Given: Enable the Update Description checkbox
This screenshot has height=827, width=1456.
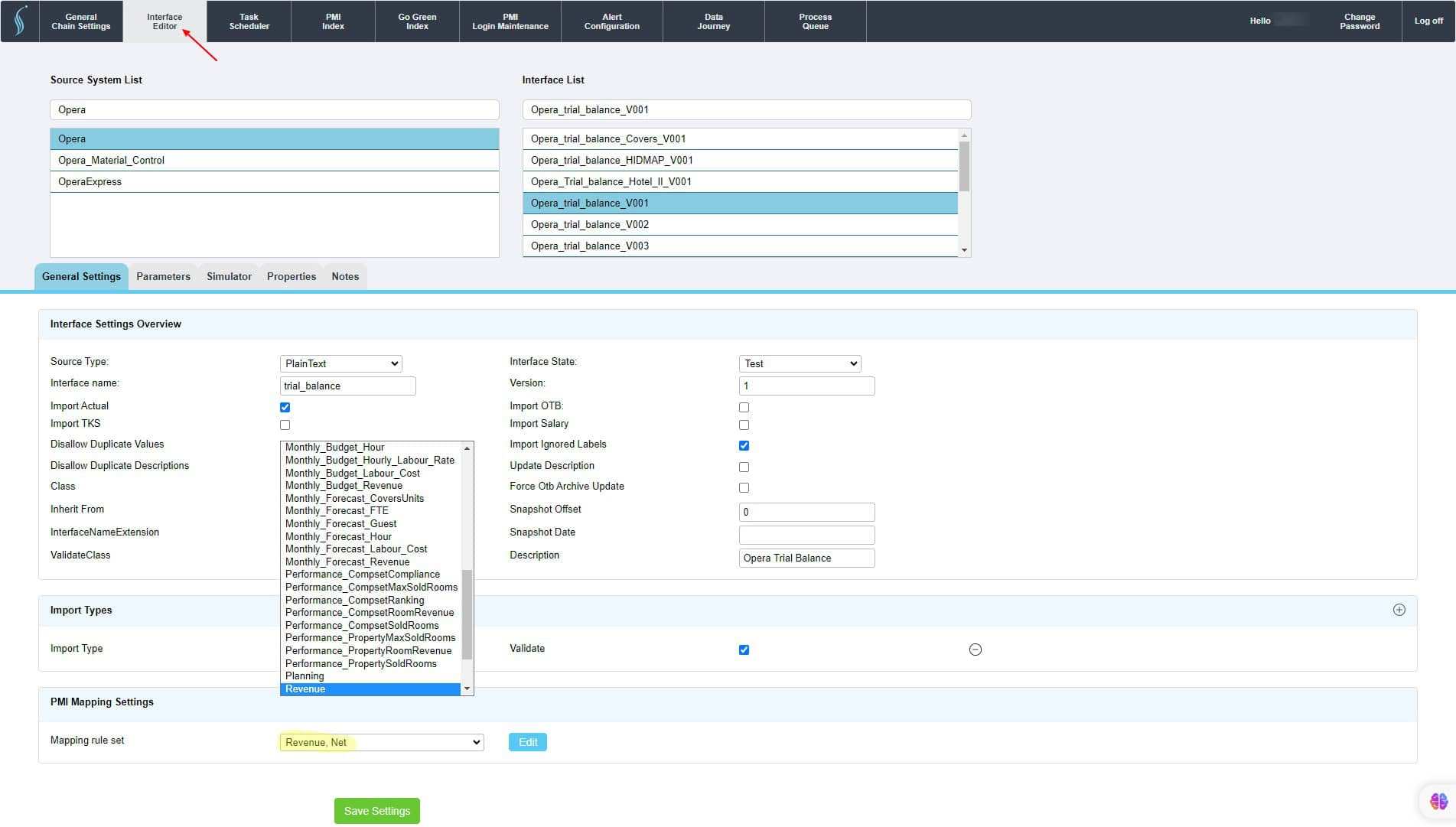Looking at the screenshot, I should (743, 467).
